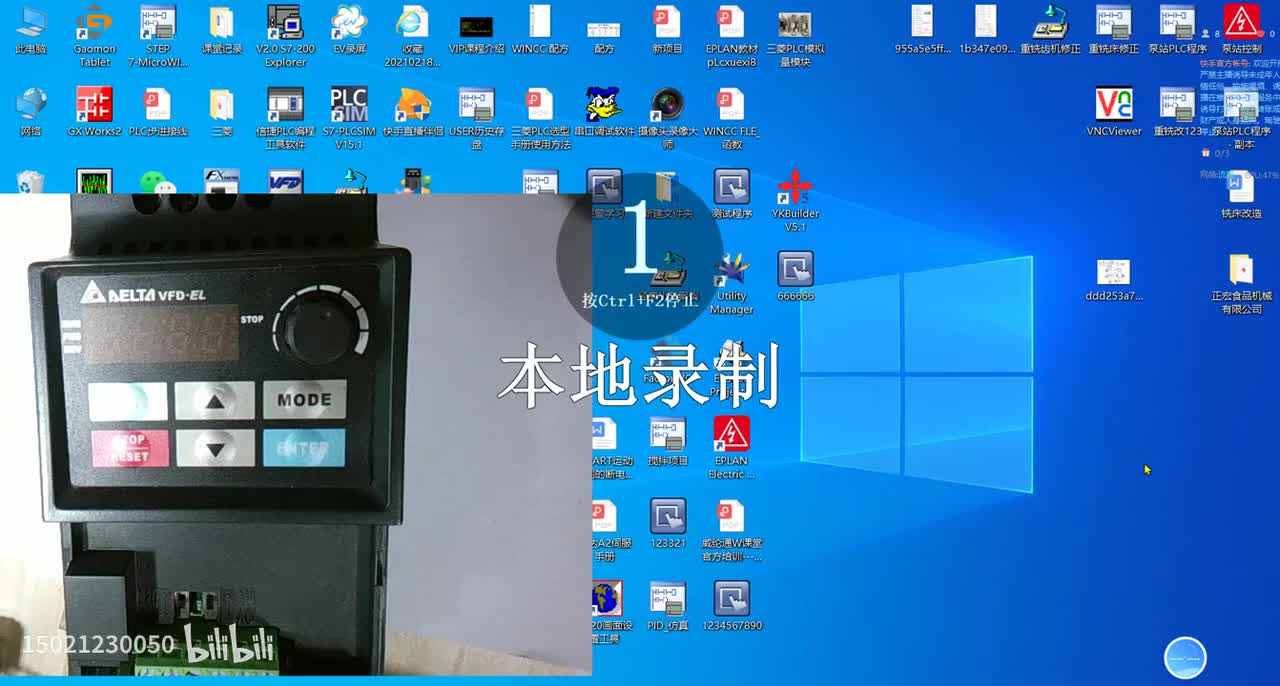Open the VIP课程介绍 file
This screenshot has width=1280, height=686.
click(476, 30)
